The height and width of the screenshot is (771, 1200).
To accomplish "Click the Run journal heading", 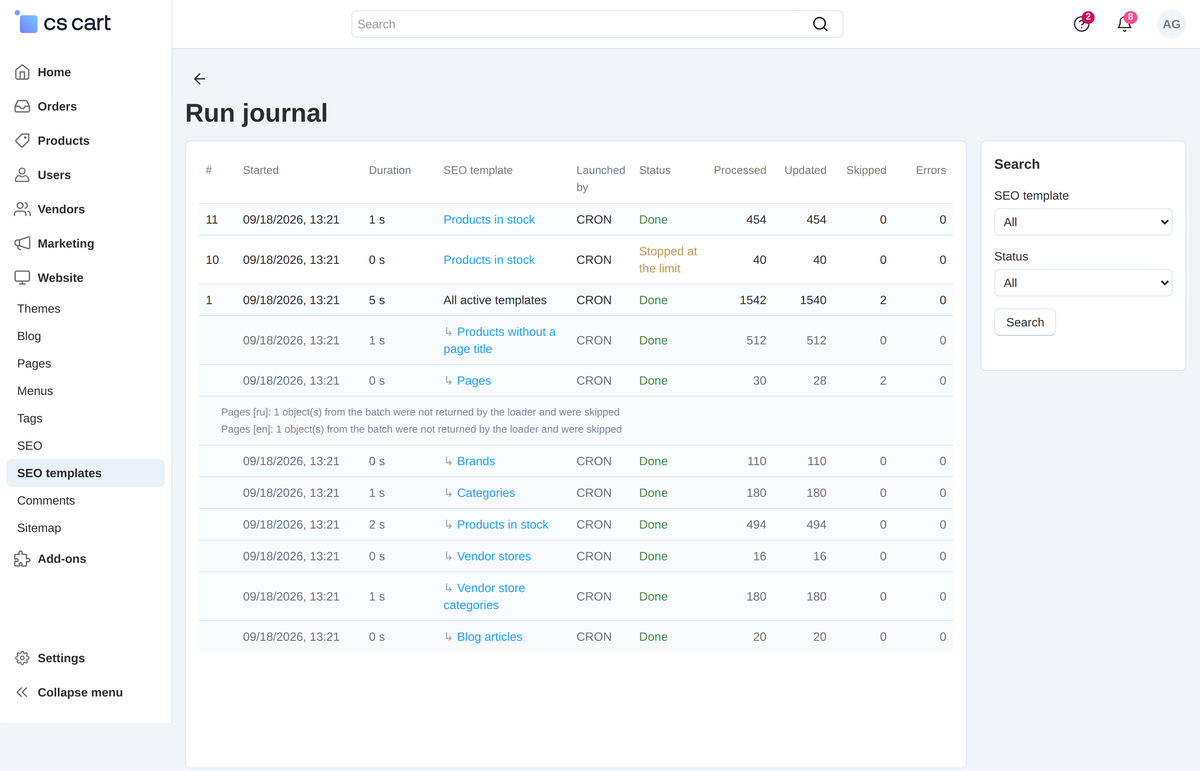I will tap(257, 113).
